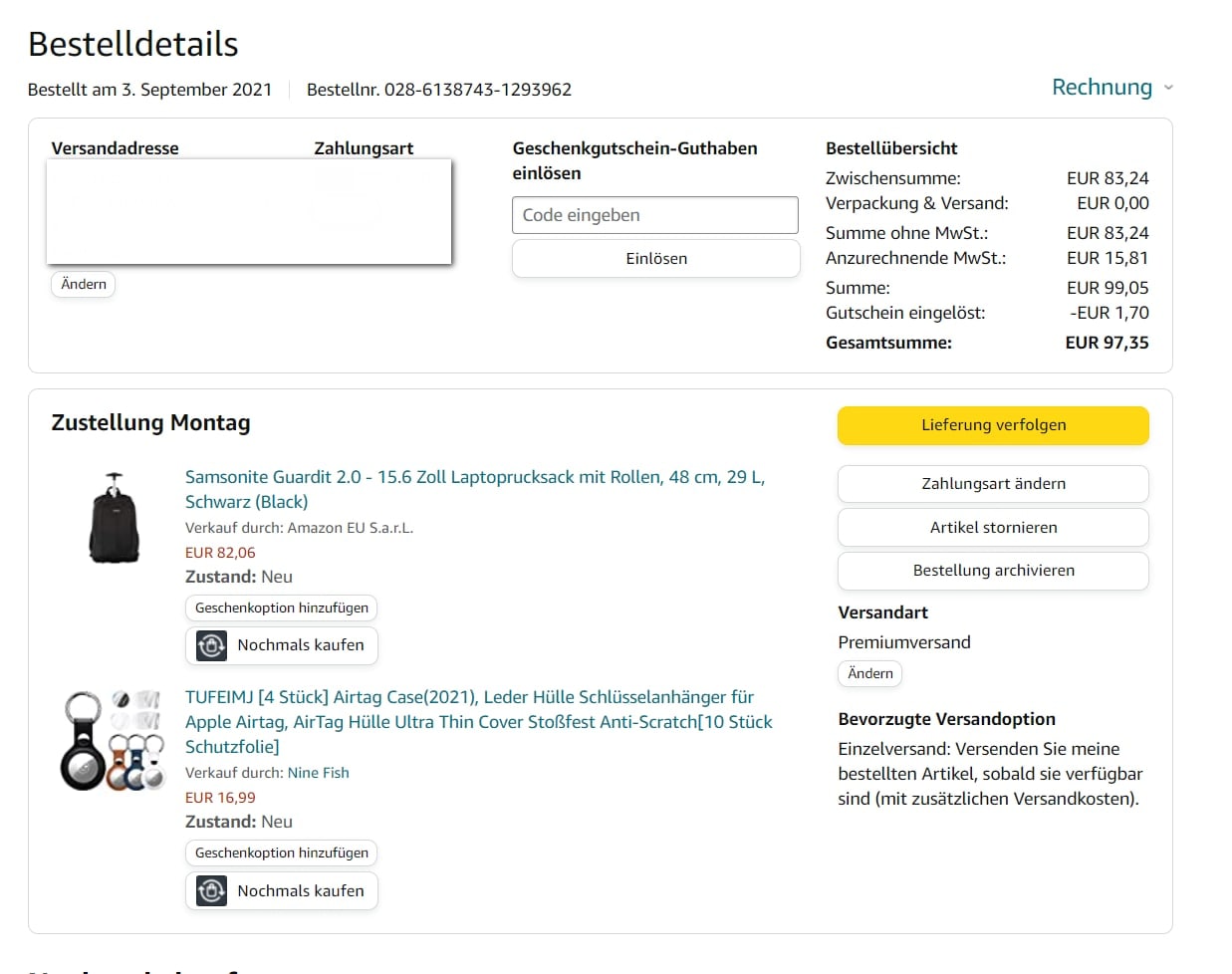Viewport: 1232px width, 974px height.
Task: Click into the gift code input field
Action: [x=654, y=215]
